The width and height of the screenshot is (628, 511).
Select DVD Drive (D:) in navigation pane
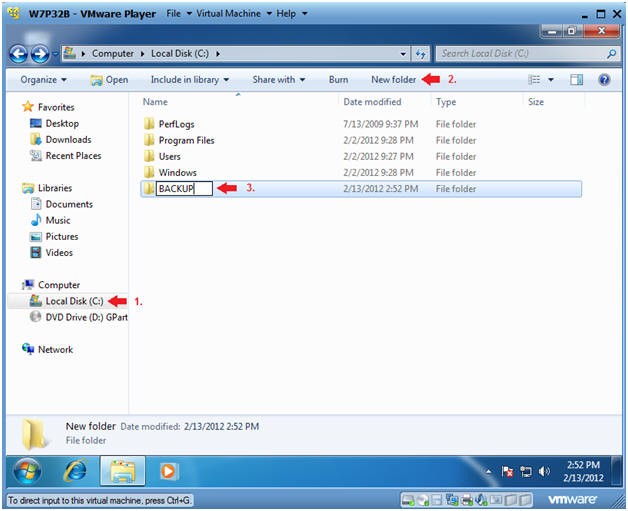click(78, 317)
